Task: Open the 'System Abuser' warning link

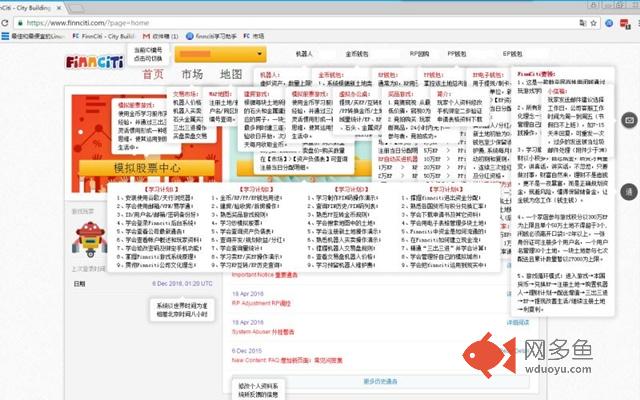Action: 263,332
